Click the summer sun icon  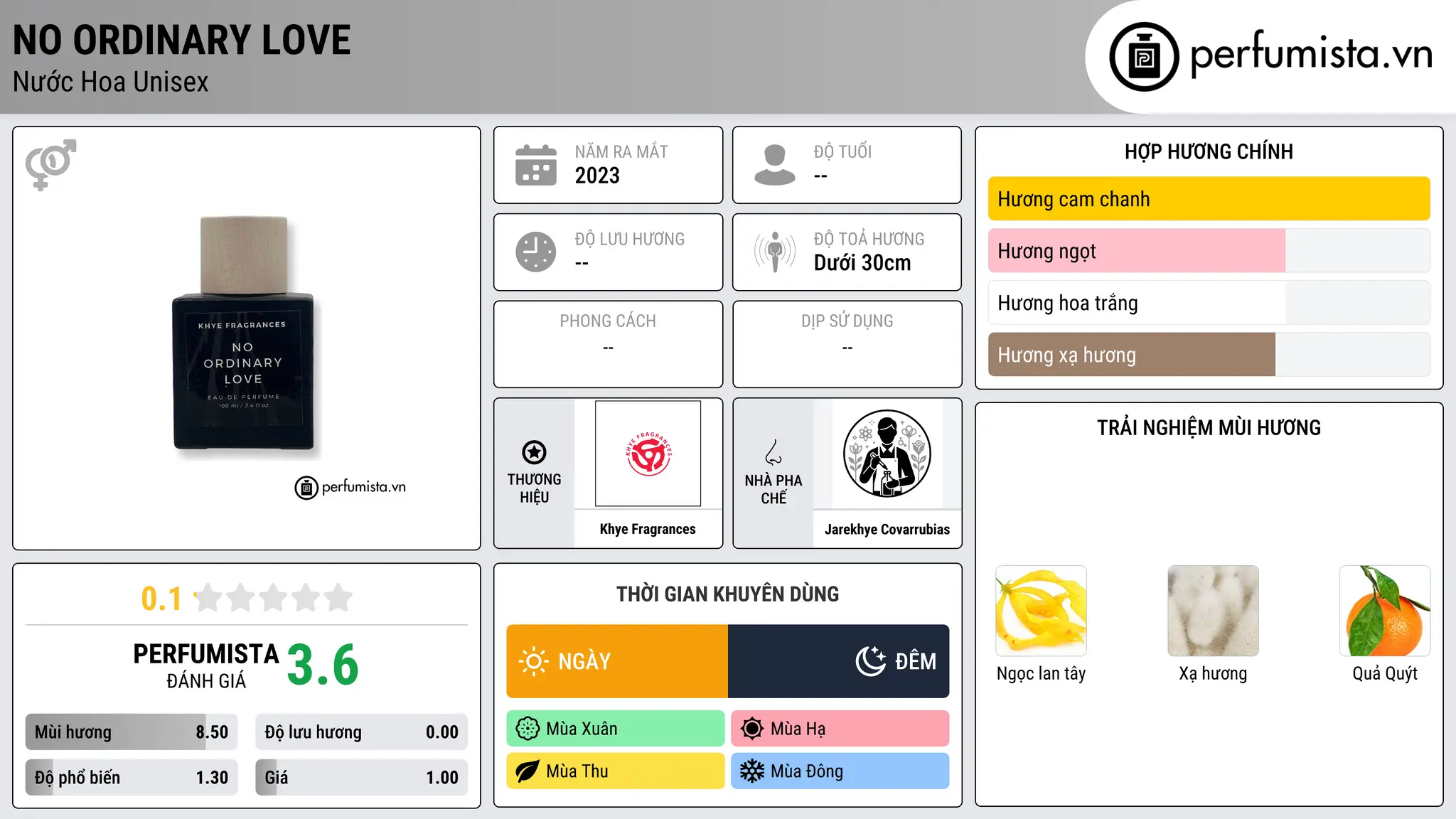[752, 729]
